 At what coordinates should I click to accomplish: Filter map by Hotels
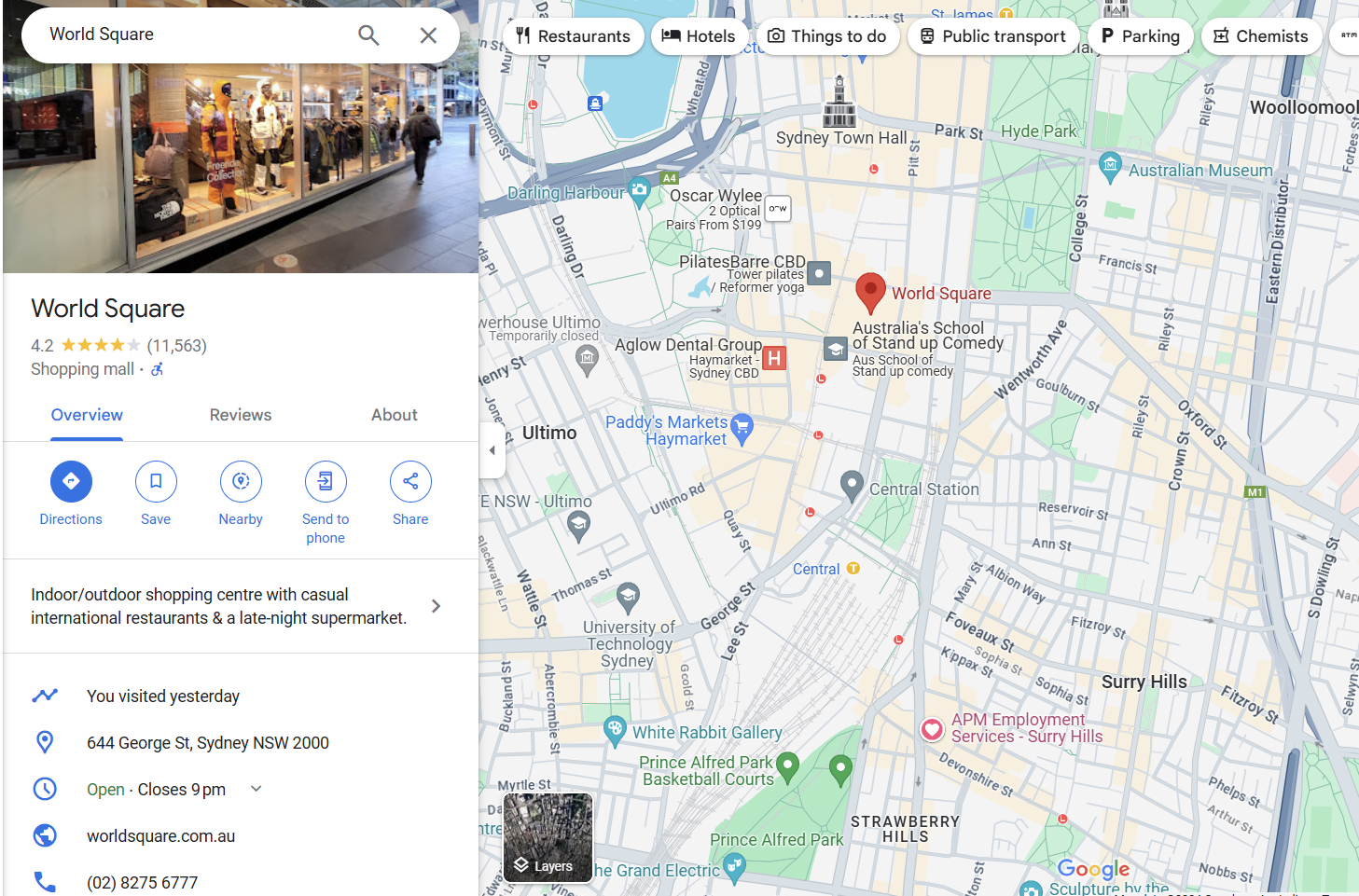click(x=699, y=36)
